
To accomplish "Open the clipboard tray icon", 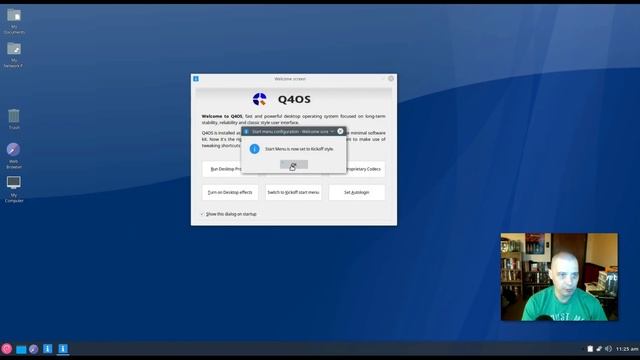I will (590, 349).
